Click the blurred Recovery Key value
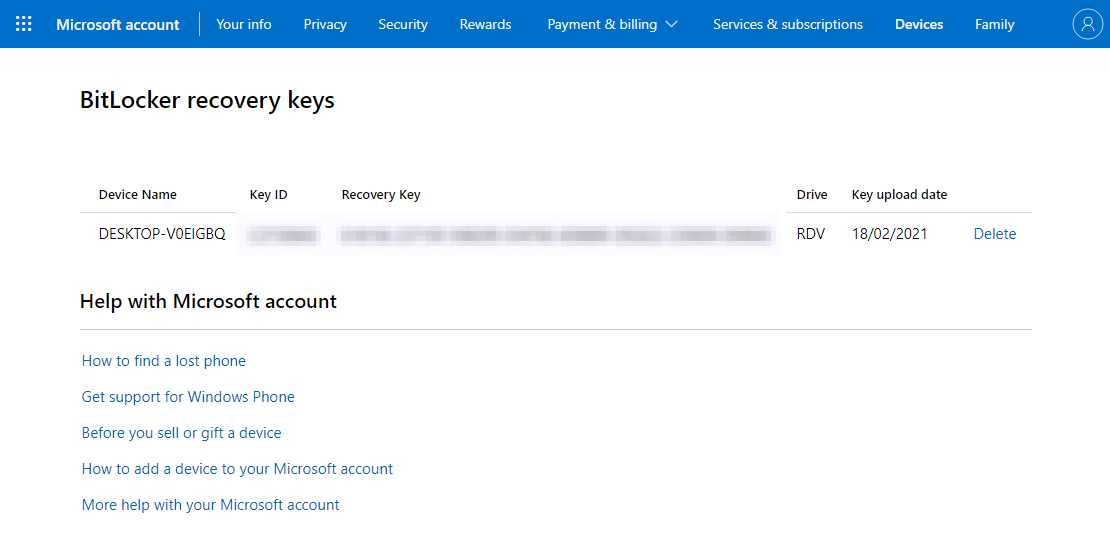 [x=556, y=235]
